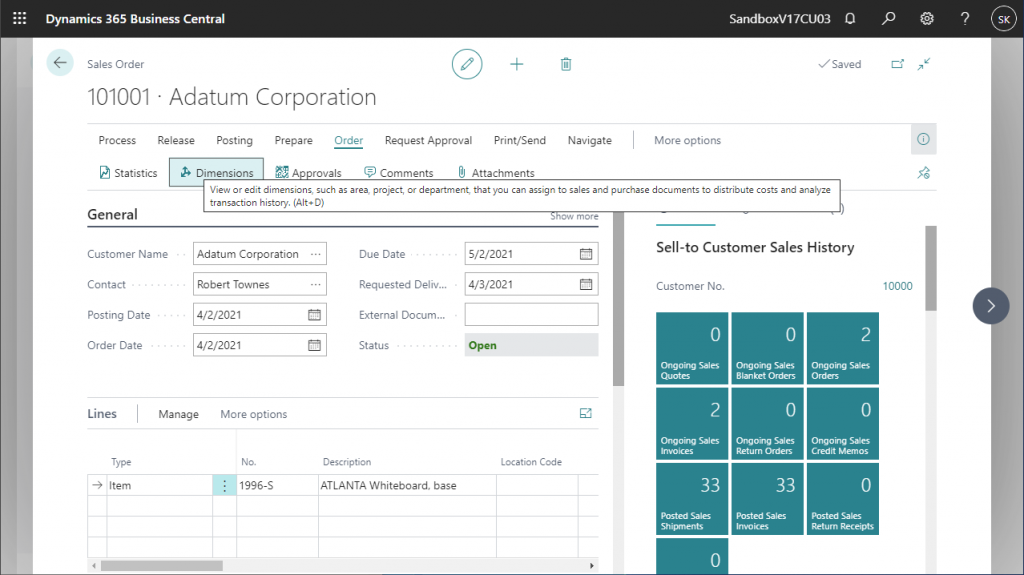Select the Order menu tab
This screenshot has height=575, width=1024.
point(349,140)
